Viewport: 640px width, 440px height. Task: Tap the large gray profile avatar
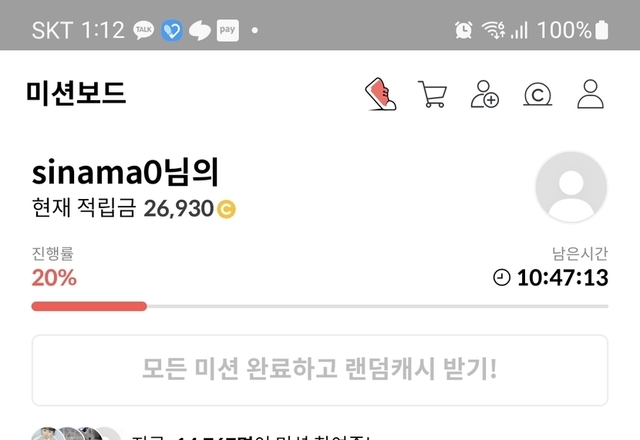tap(571, 187)
